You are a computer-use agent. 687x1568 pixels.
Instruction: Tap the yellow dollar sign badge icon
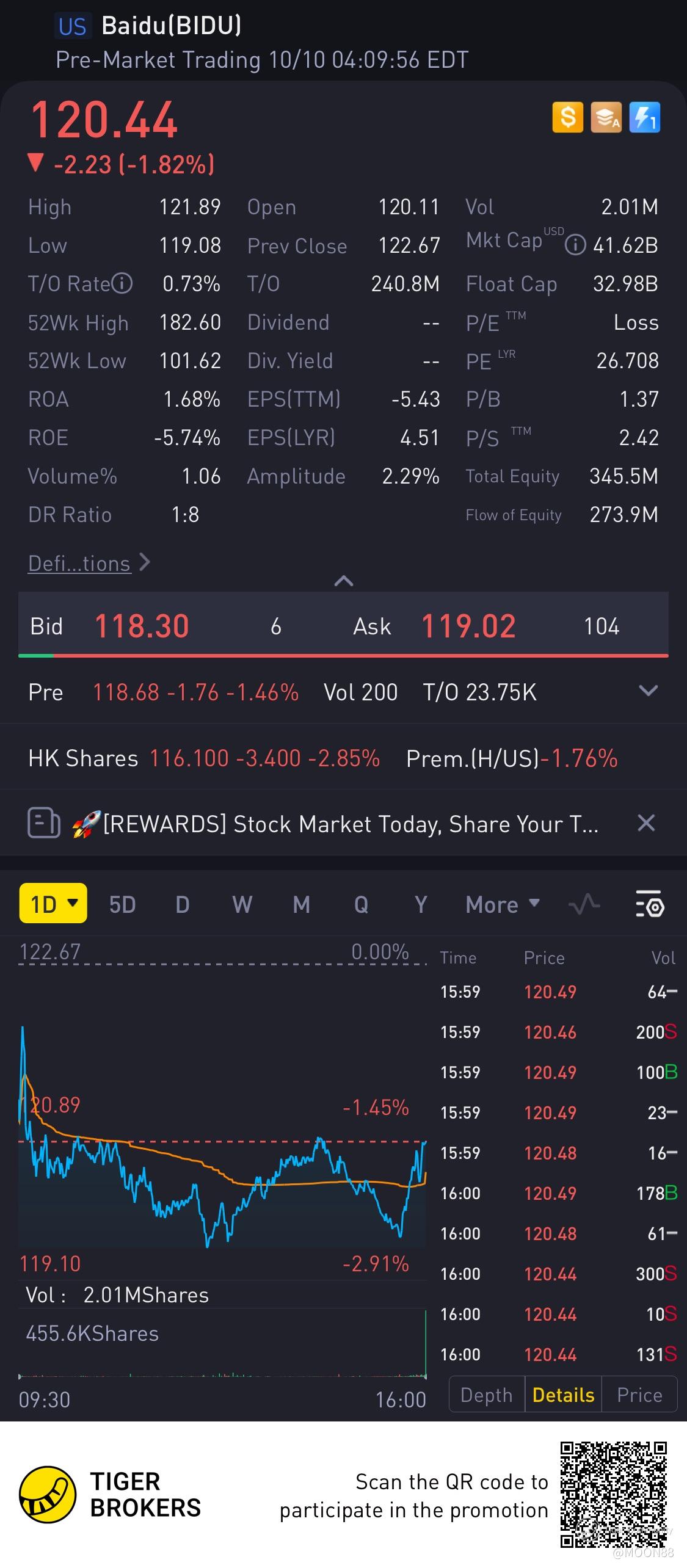tap(567, 117)
